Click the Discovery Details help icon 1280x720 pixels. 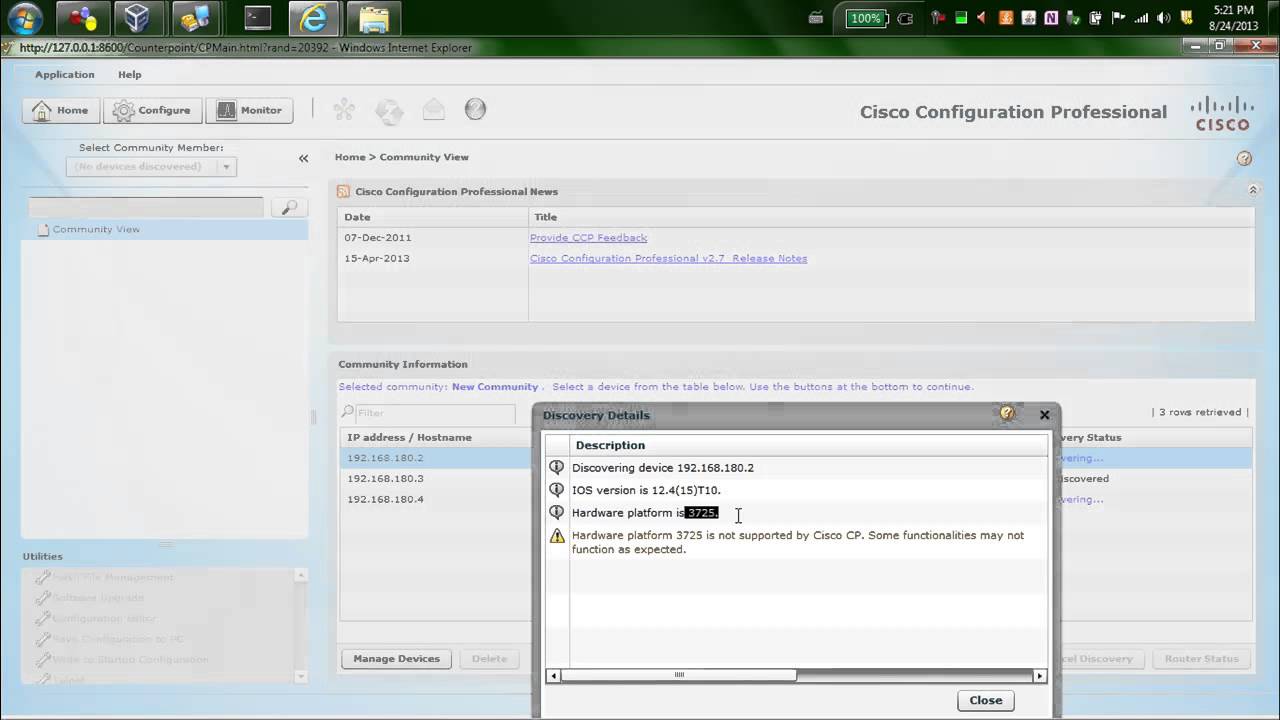(1007, 414)
